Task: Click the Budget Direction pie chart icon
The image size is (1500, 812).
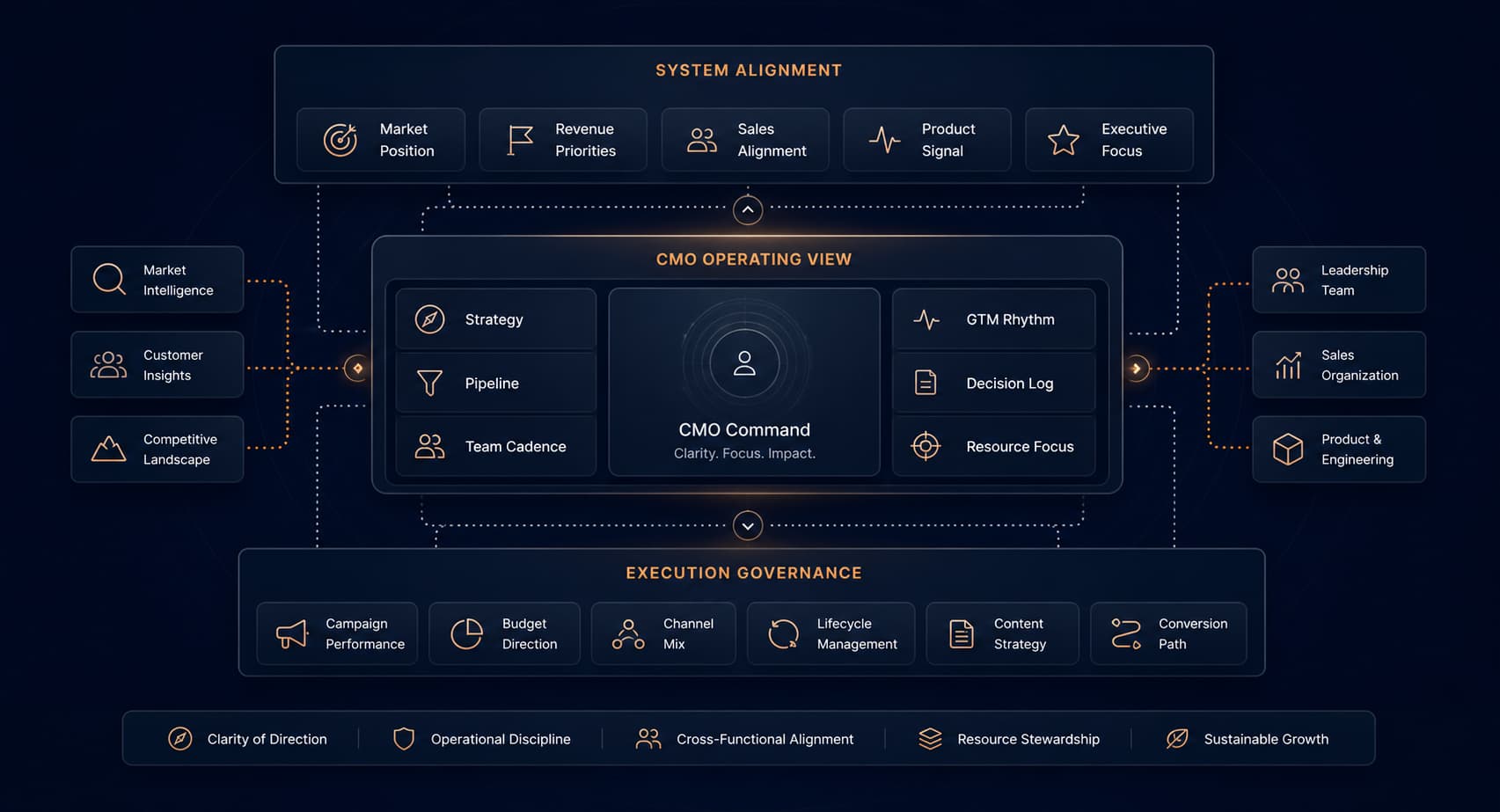Action: [x=466, y=633]
